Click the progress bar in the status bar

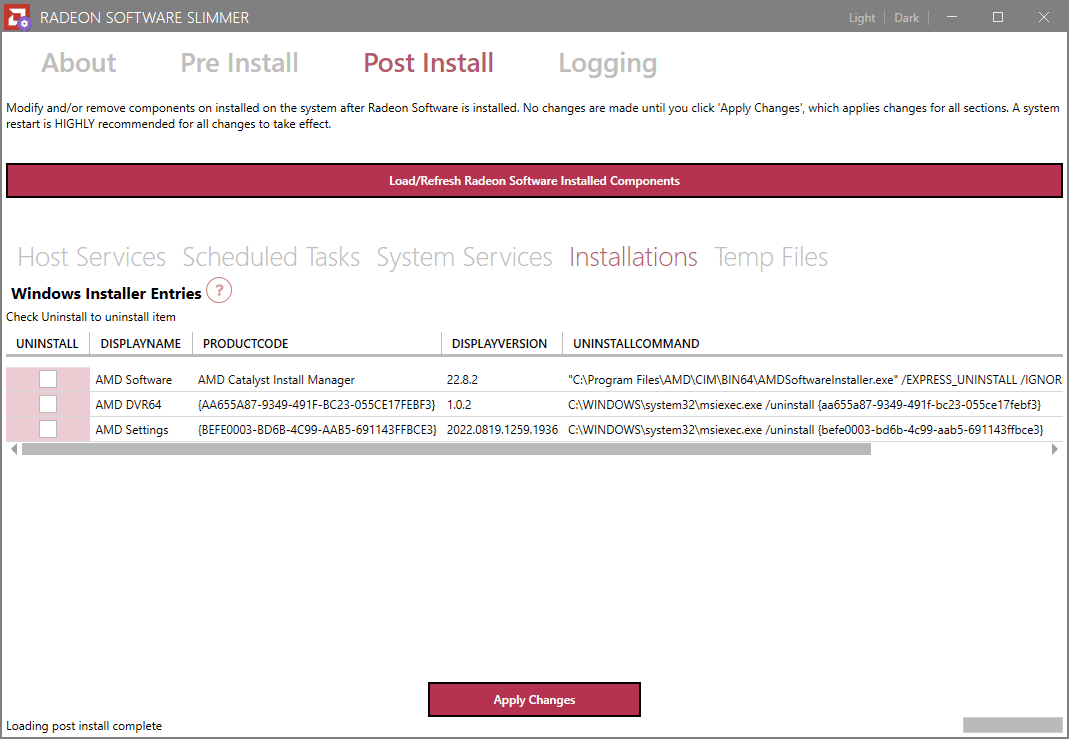tap(1012, 725)
